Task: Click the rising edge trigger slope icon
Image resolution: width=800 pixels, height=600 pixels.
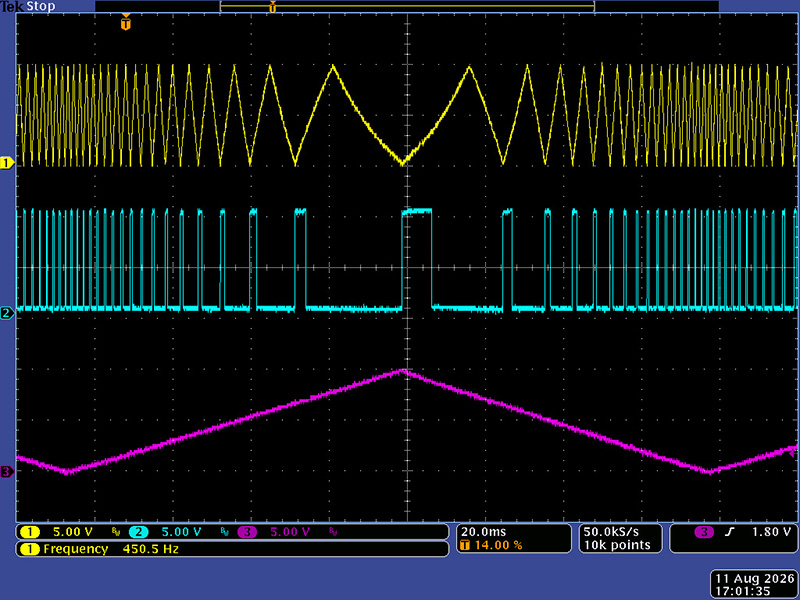Action: [730, 532]
